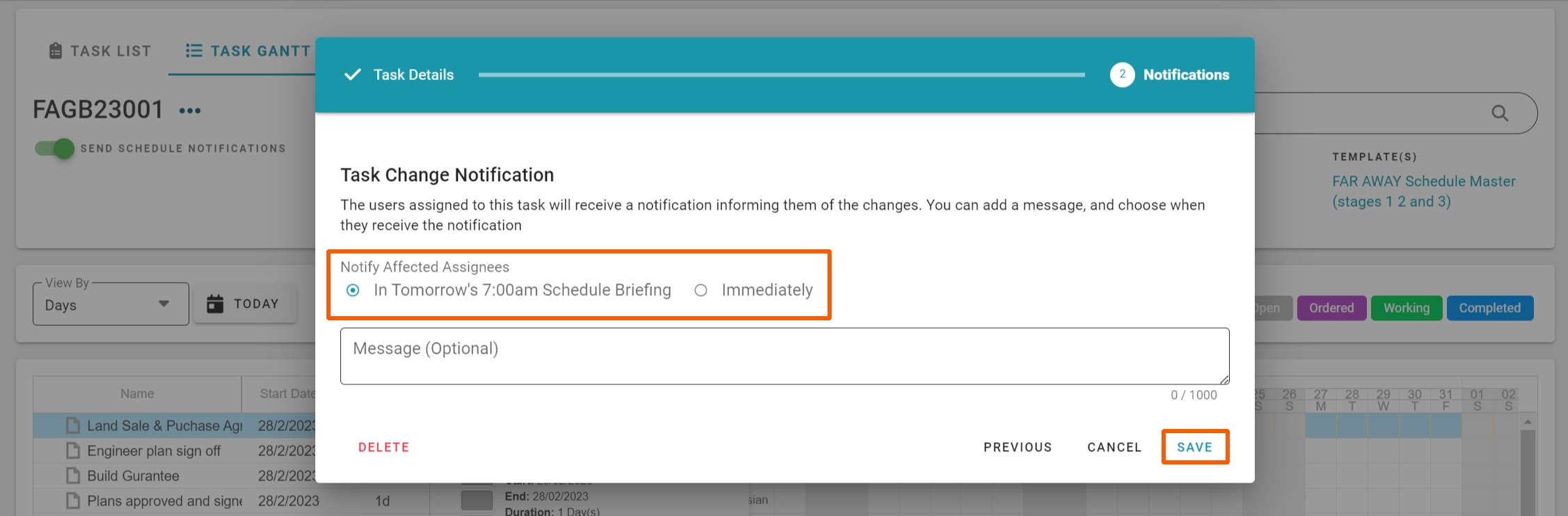This screenshot has width=1568, height=516.
Task: Click the green Working status swatch
Action: (x=1406, y=308)
